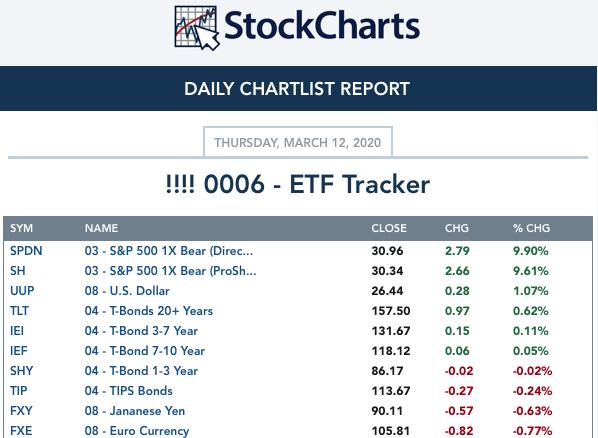
Task: Open the SH symbol link
Action: (18, 271)
